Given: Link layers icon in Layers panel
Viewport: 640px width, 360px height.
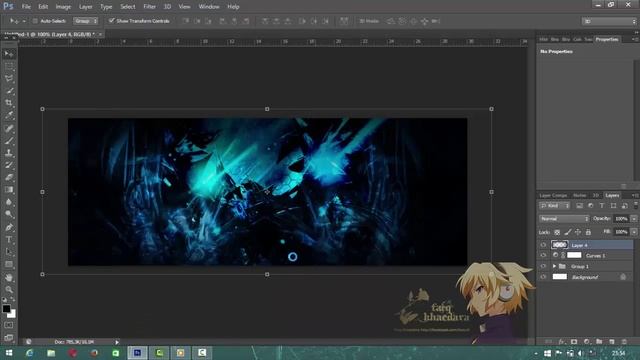Looking at the screenshot, I should pos(549,342).
